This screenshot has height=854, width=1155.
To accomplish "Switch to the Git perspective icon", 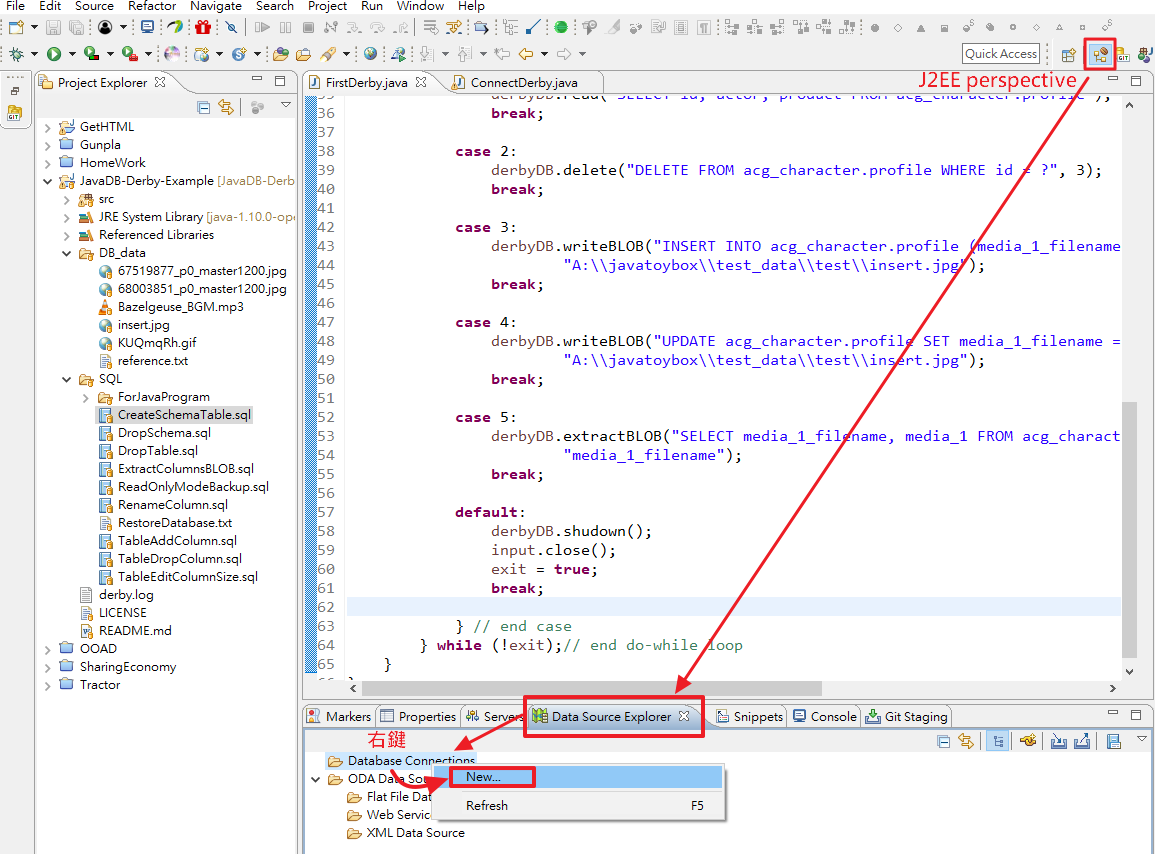I will 1122,54.
